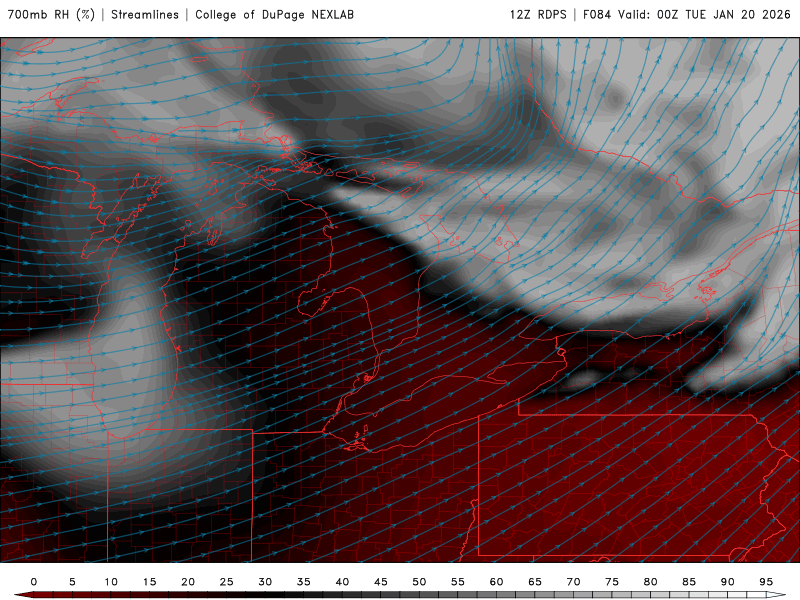800x600 pixels.
Task: Click the "30" value on the color scale
Action: click(265, 582)
